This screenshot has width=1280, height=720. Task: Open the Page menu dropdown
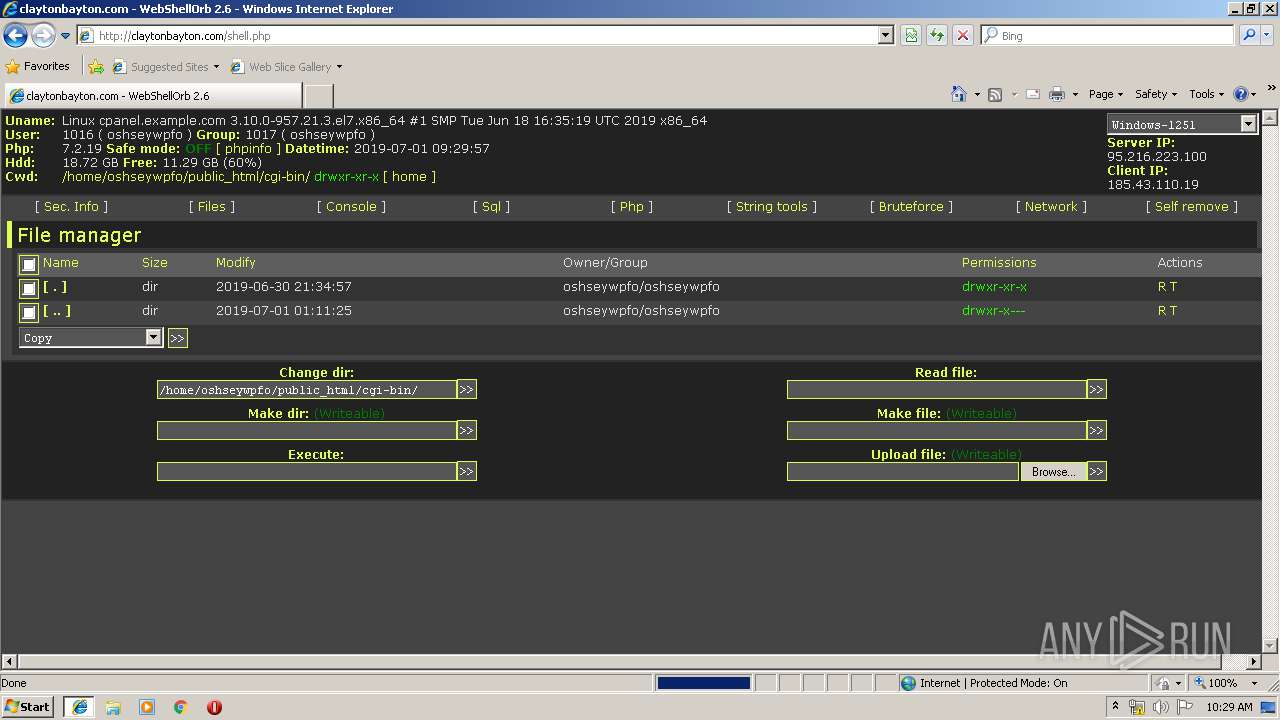point(1105,94)
